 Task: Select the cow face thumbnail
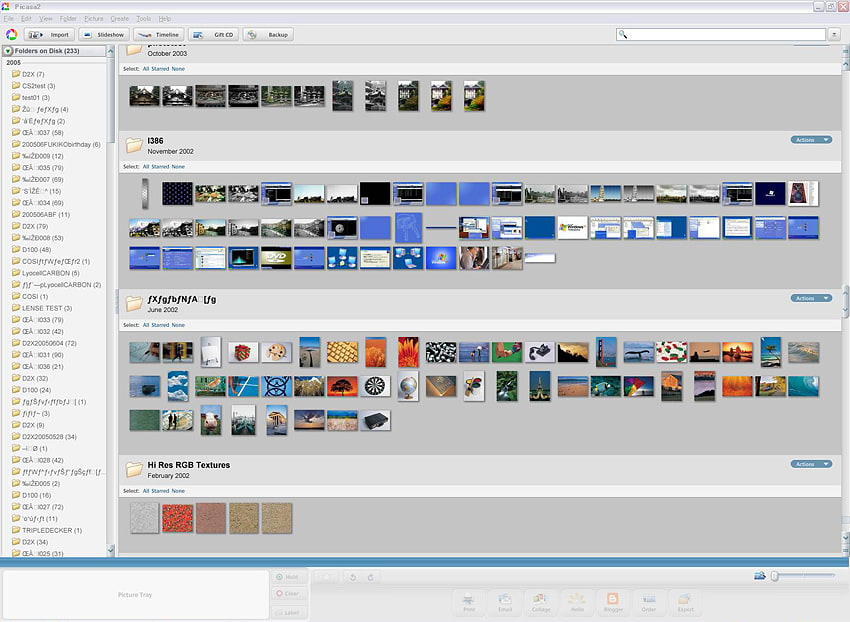pyautogui.click(x=211, y=420)
